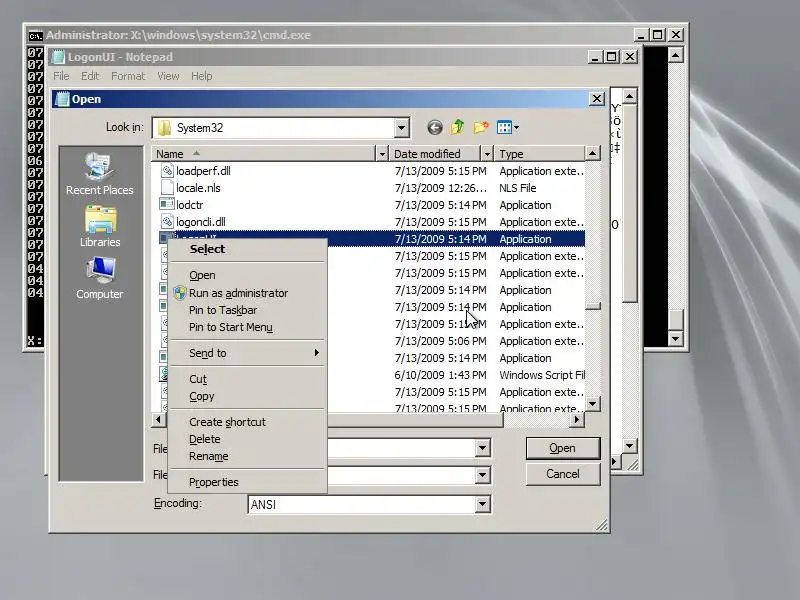Open Notepad's Edit menu

point(90,76)
